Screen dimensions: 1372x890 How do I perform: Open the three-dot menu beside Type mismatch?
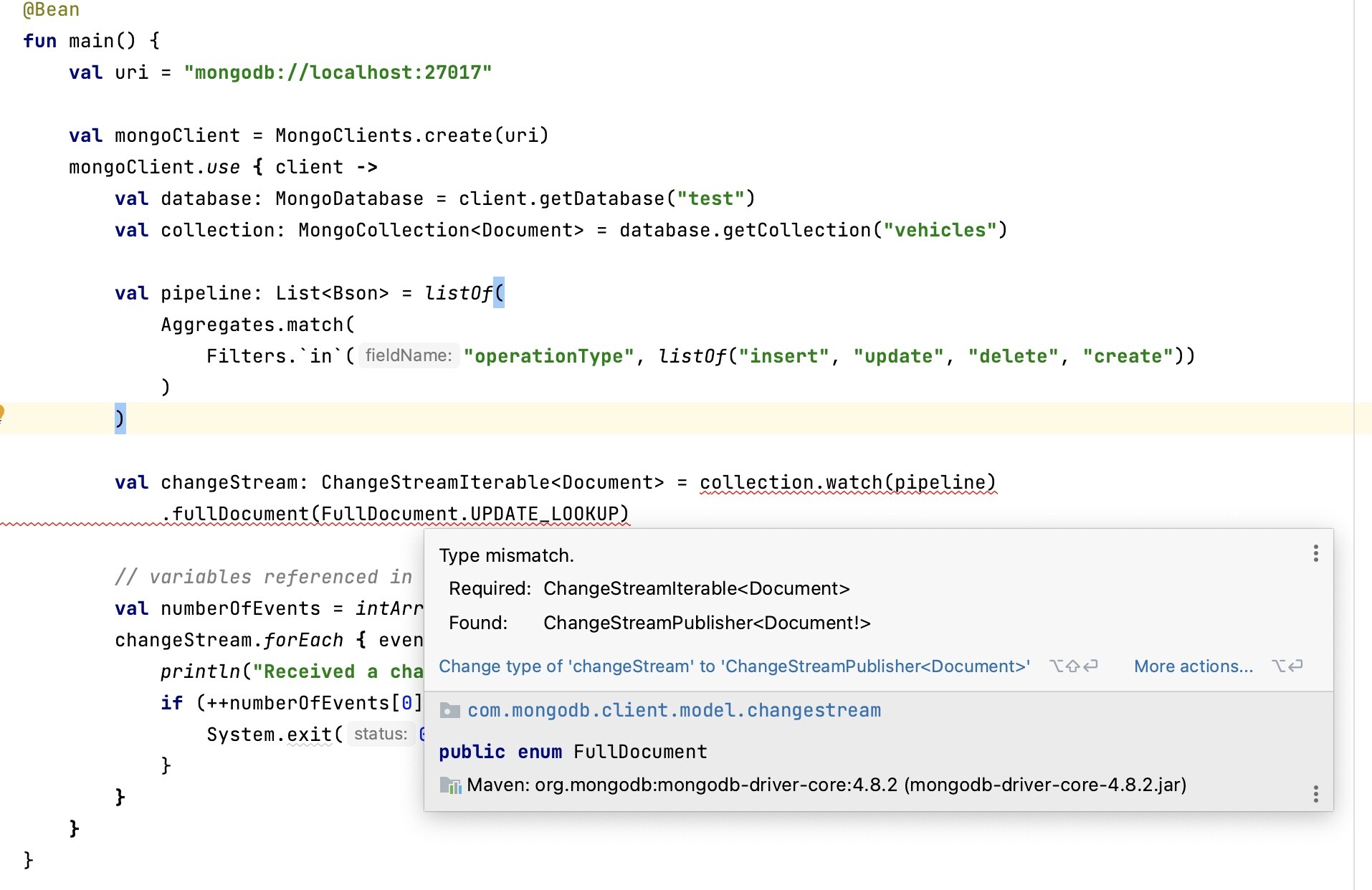[x=1315, y=553]
